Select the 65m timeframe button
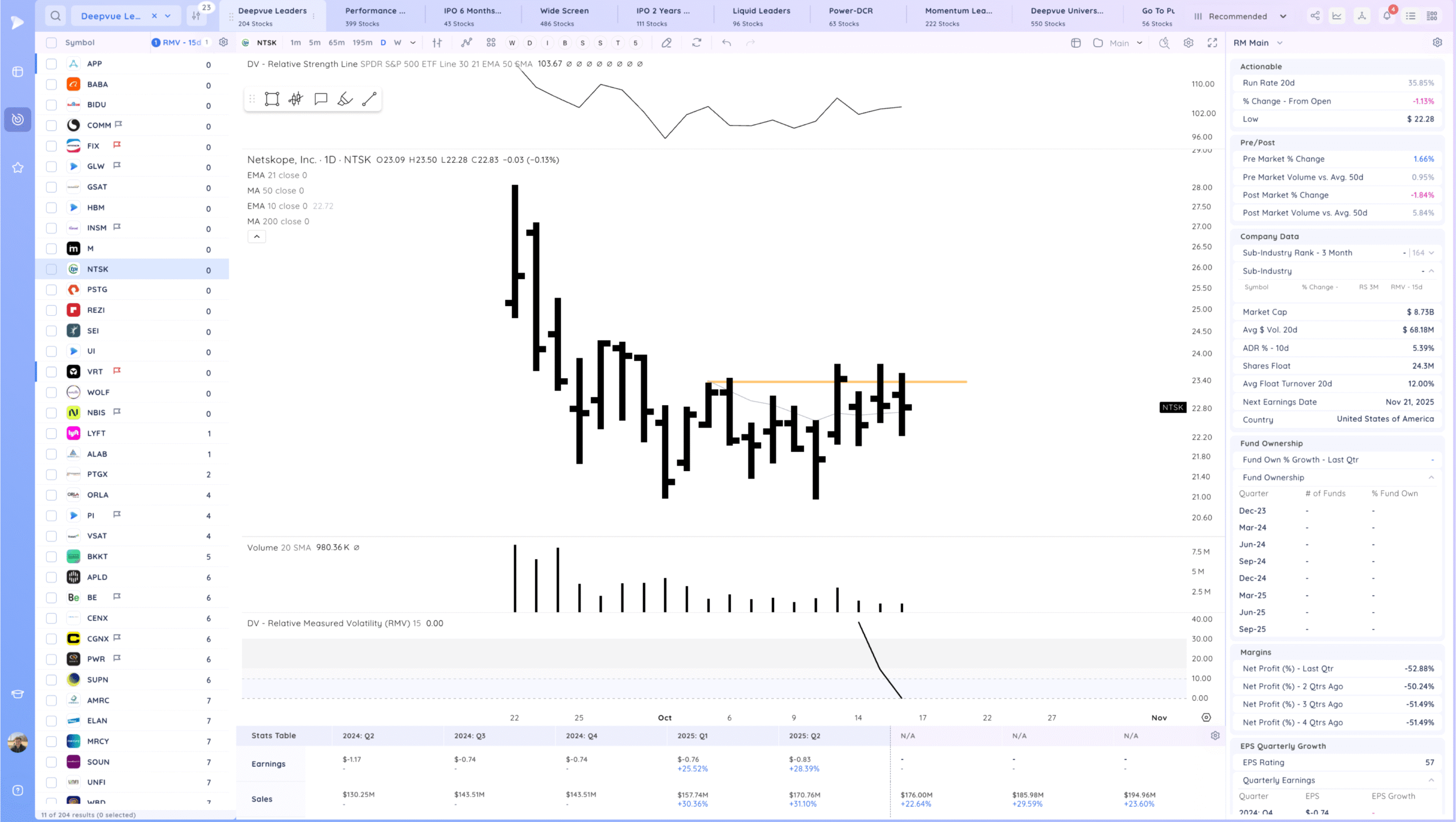The image size is (1456, 822). point(336,43)
